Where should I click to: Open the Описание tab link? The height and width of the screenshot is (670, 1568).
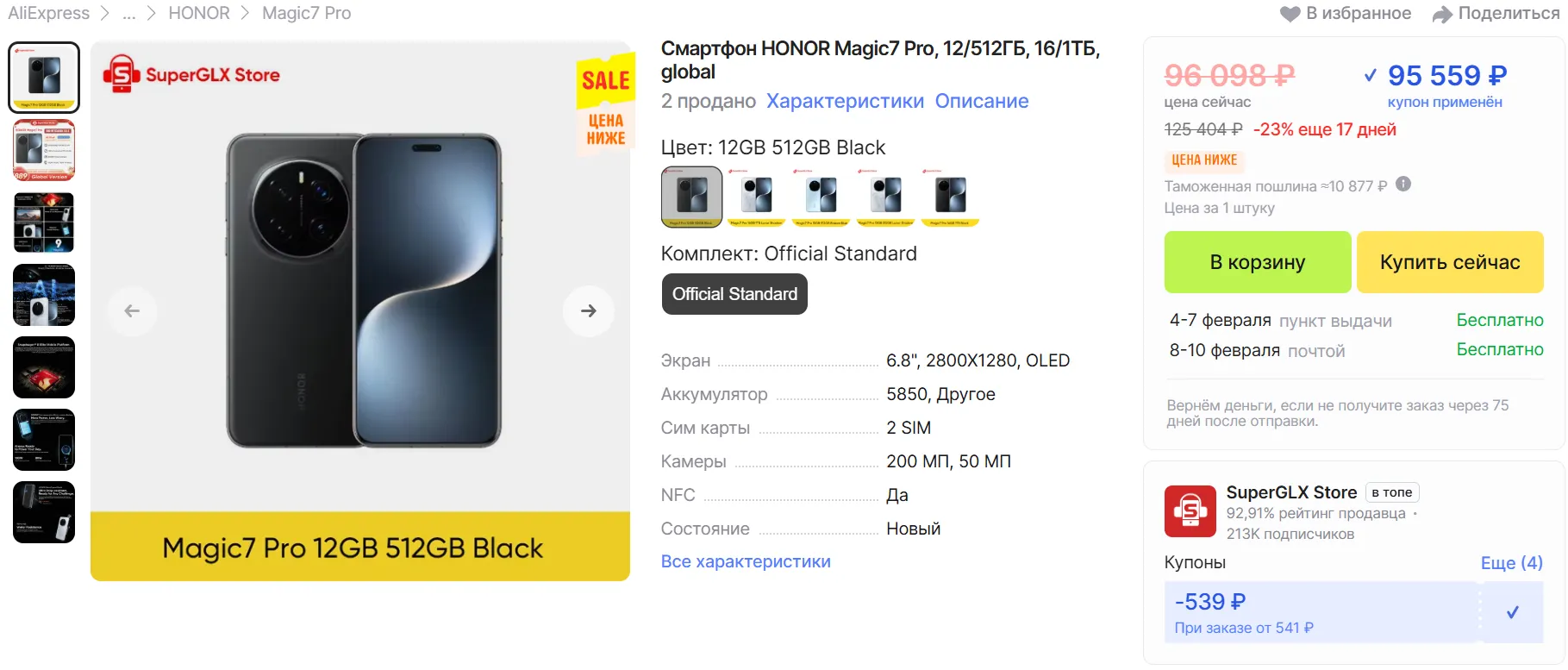[x=982, y=101]
